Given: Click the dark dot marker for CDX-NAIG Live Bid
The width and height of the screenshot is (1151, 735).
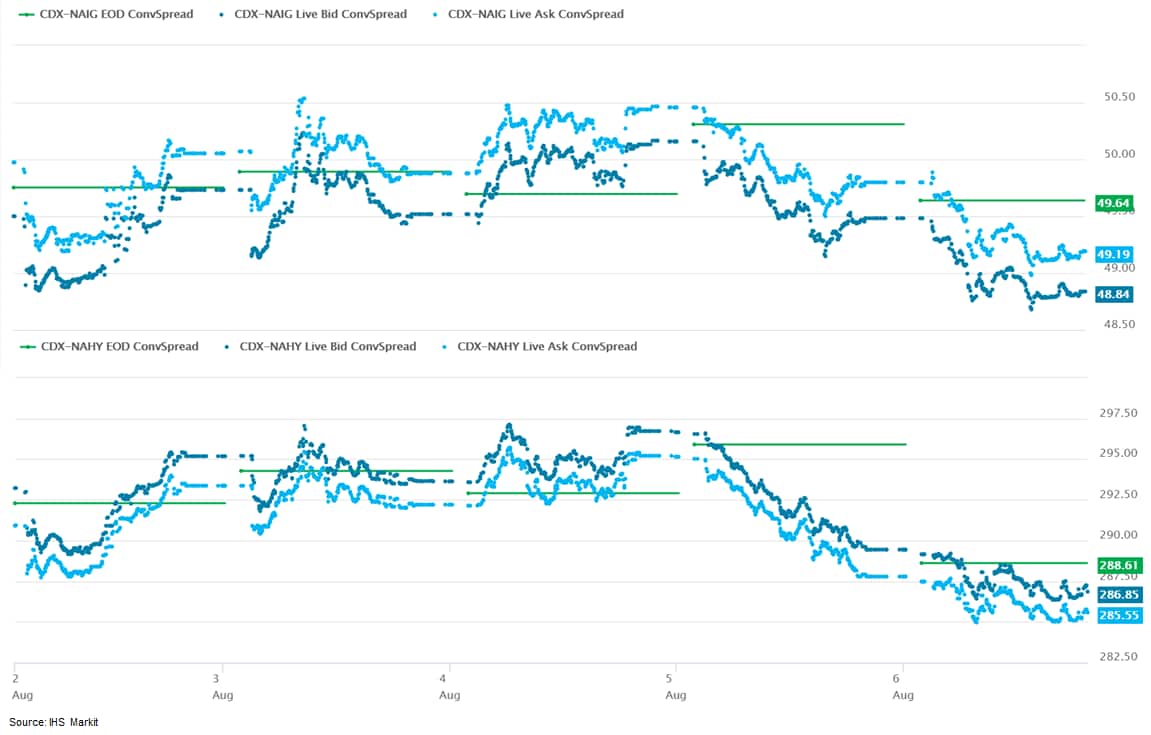Looking at the screenshot, I should click(217, 15).
